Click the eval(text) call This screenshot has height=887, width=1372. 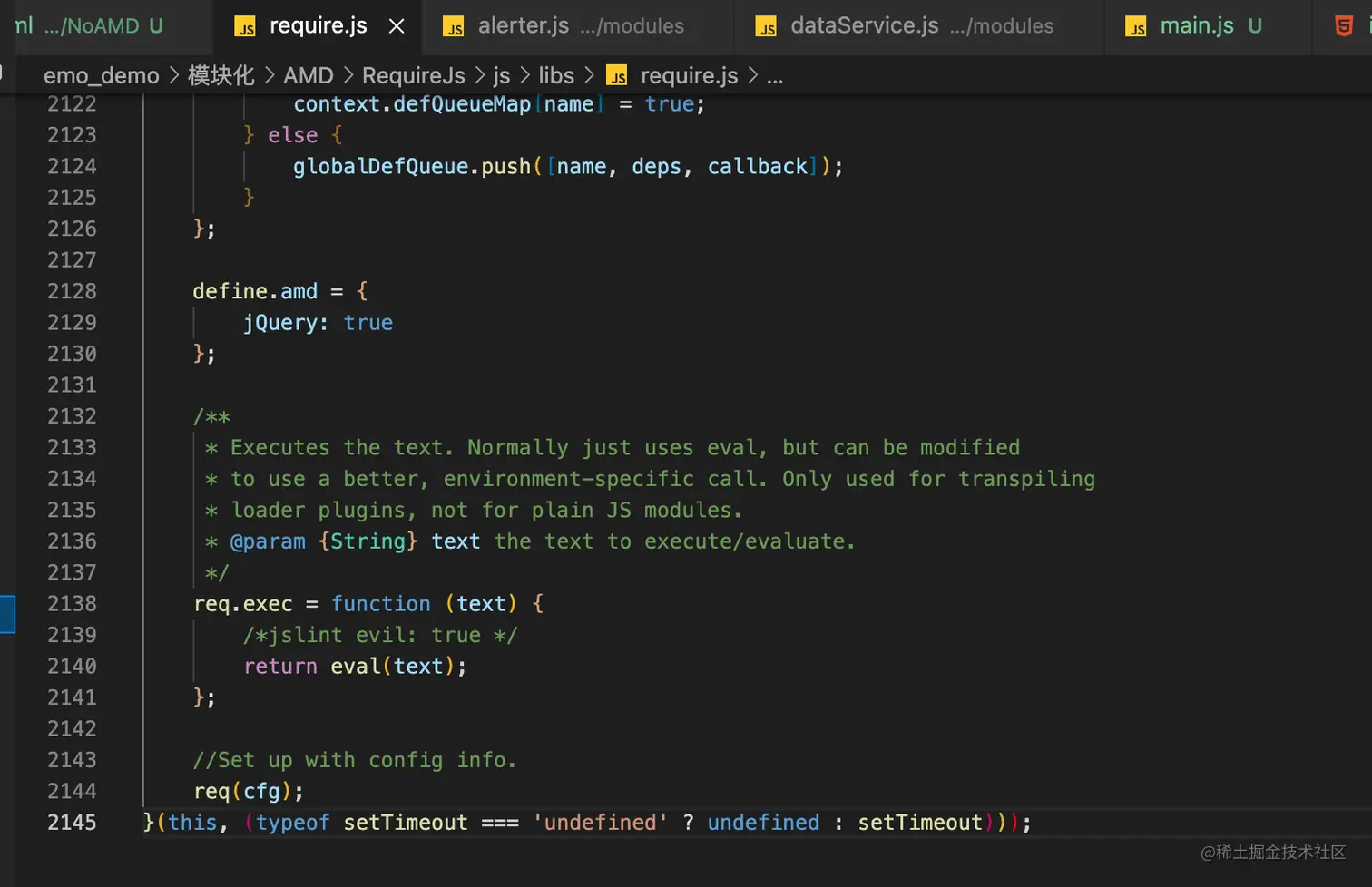(x=392, y=667)
